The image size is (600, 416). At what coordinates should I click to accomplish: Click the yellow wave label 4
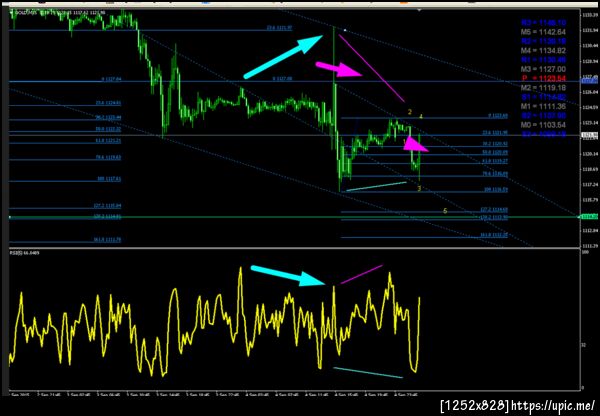421,116
